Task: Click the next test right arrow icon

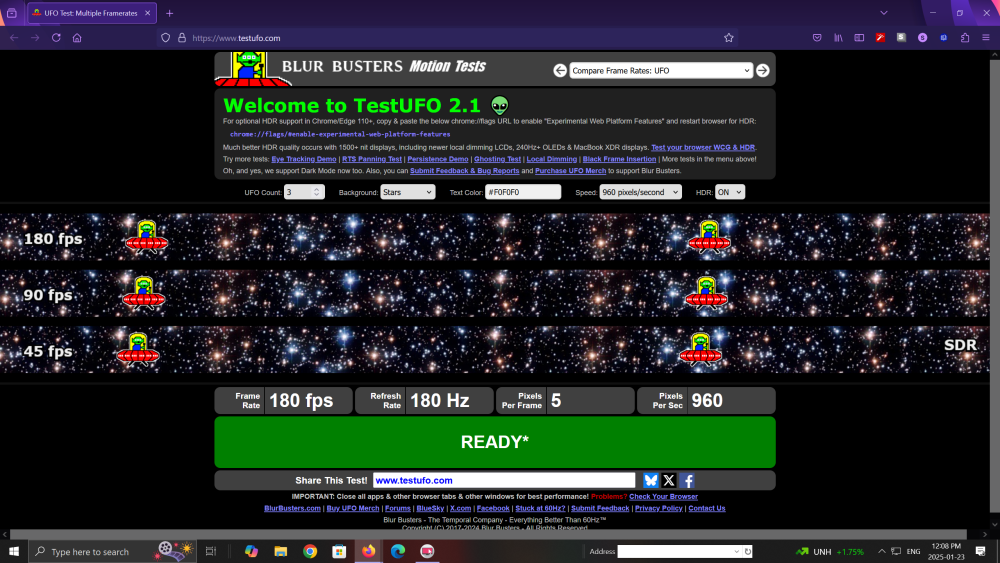Action: point(762,71)
